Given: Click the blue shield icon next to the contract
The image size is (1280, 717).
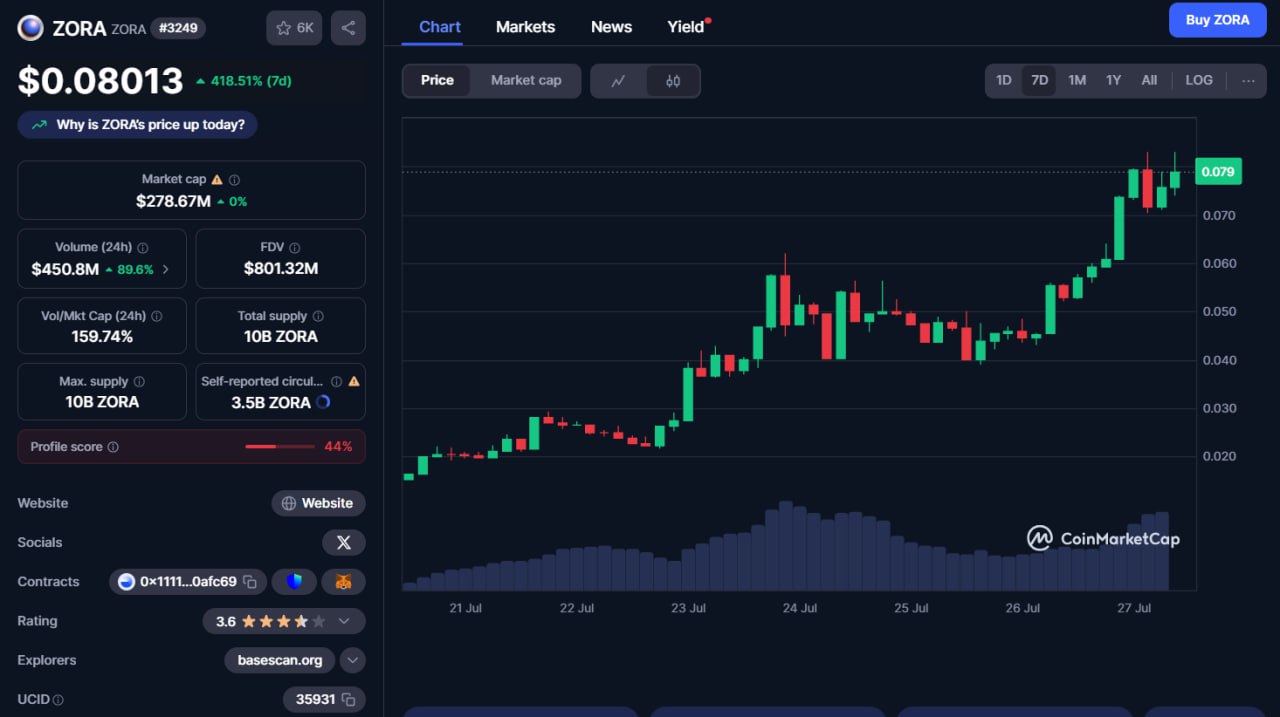Looking at the screenshot, I should tap(294, 582).
